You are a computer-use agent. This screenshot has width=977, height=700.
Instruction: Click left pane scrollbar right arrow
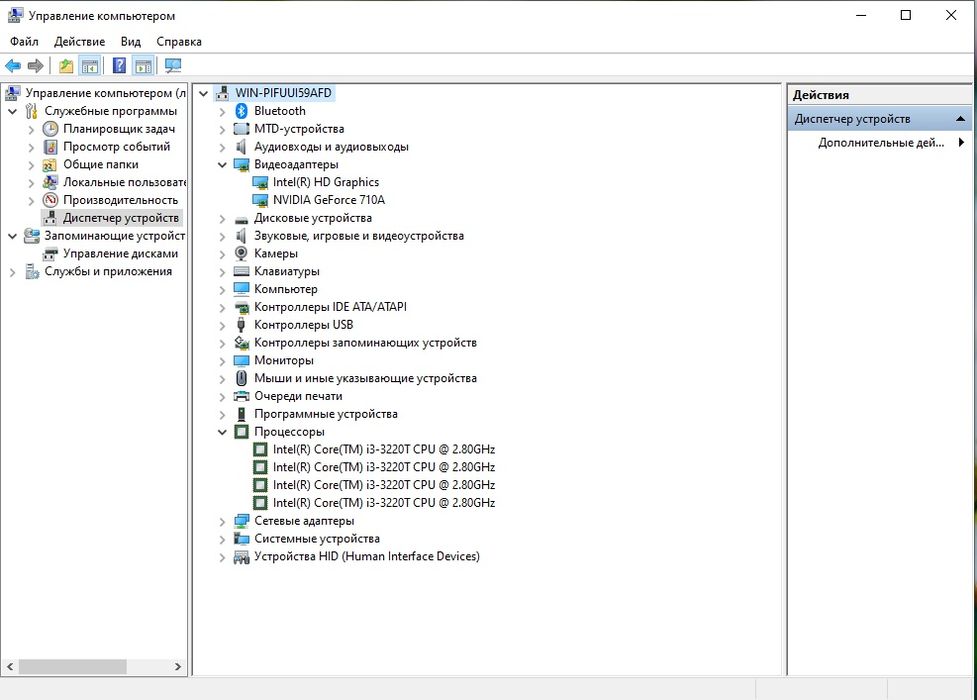pyautogui.click(x=178, y=666)
